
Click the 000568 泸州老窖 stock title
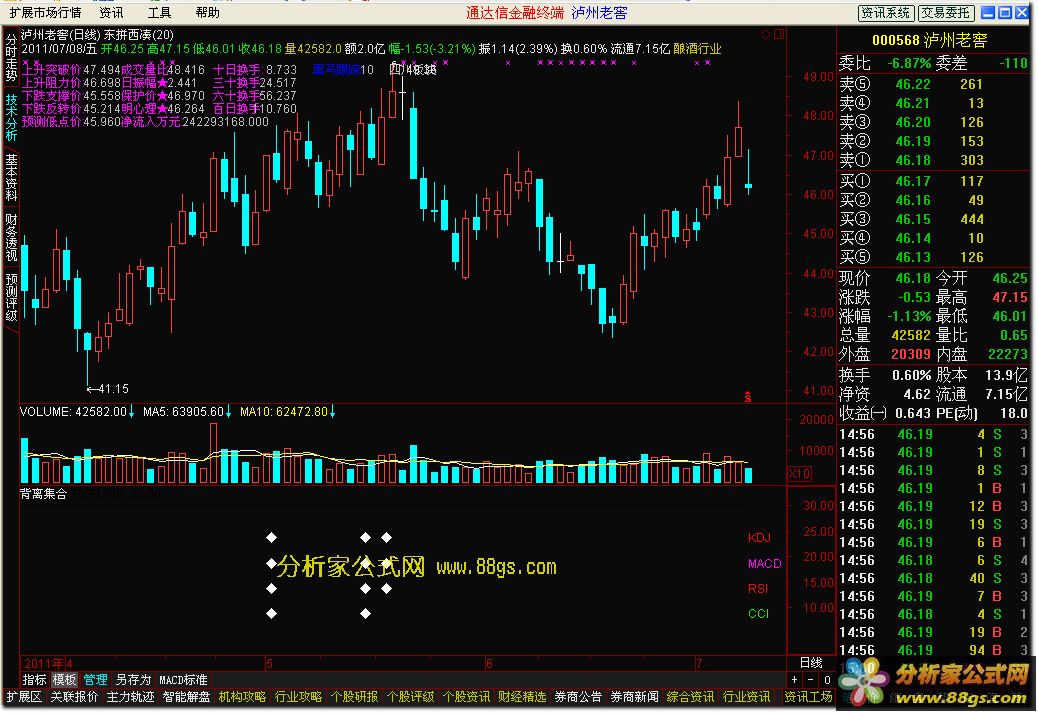929,40
